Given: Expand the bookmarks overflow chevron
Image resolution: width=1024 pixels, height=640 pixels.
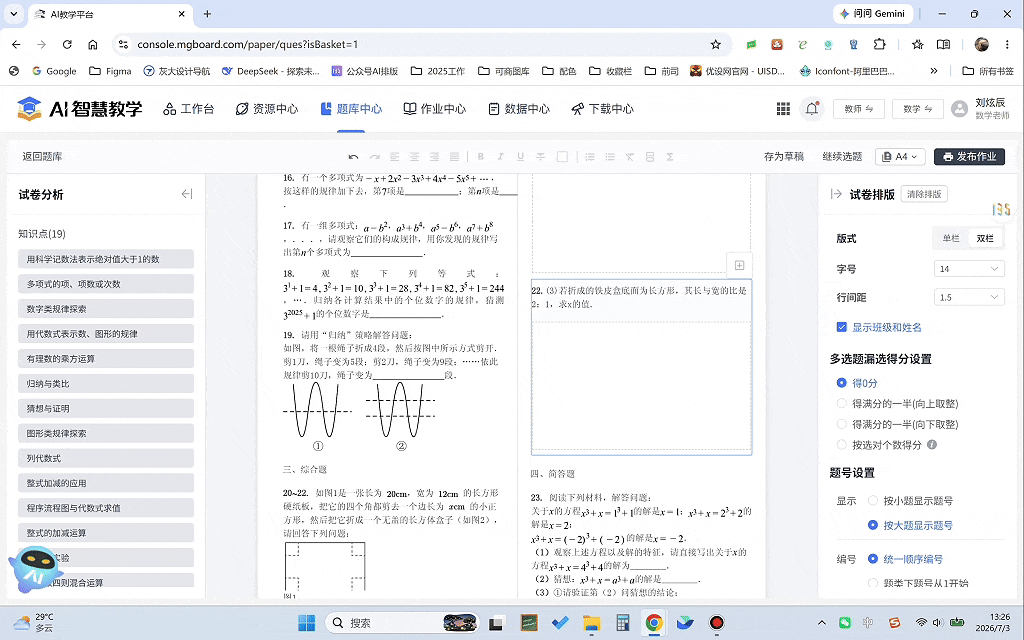Looking at the screenshot, I should pyautogui.click(x=934, y=71).
